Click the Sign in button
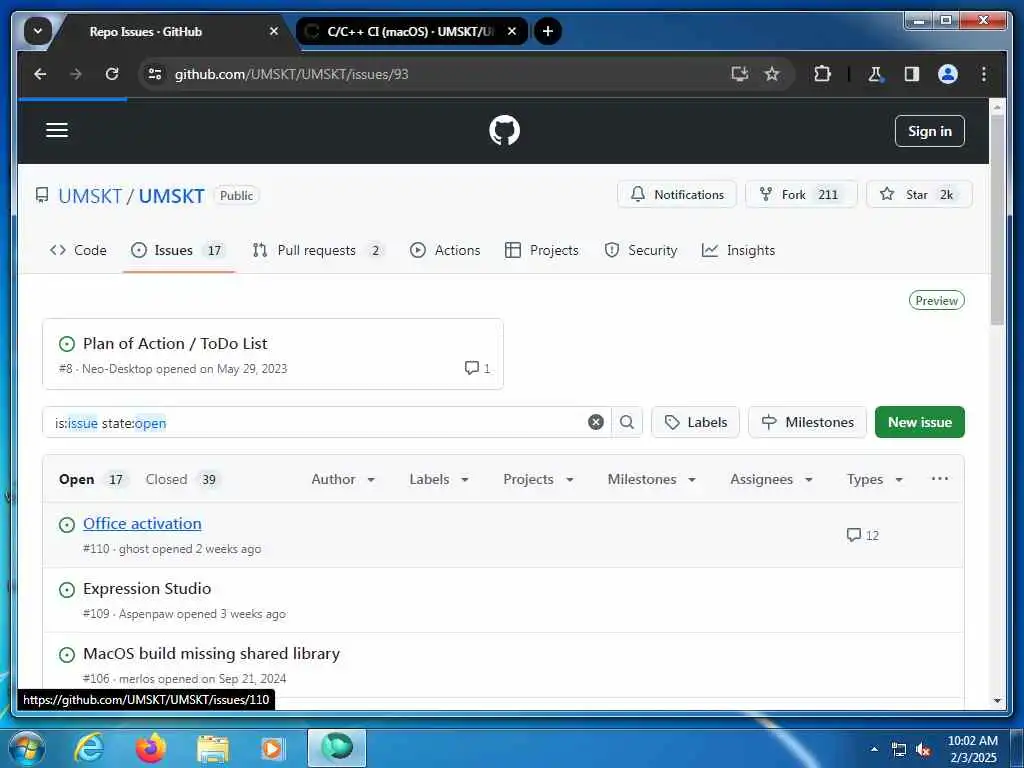 pos(929,131)
